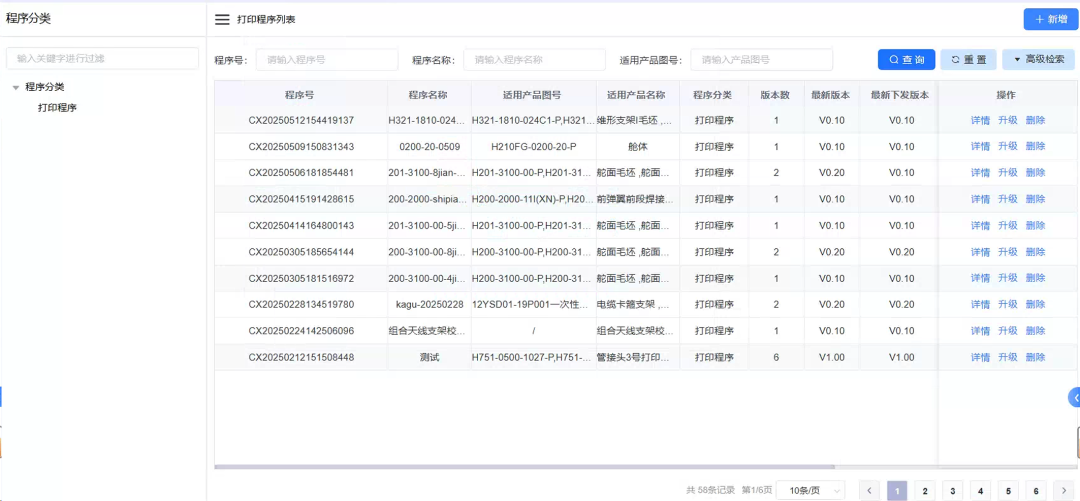This screenshot has height=501, width=1080.
Task: Focus the 适用产品图号 input field
Action: tap(761, 60)
